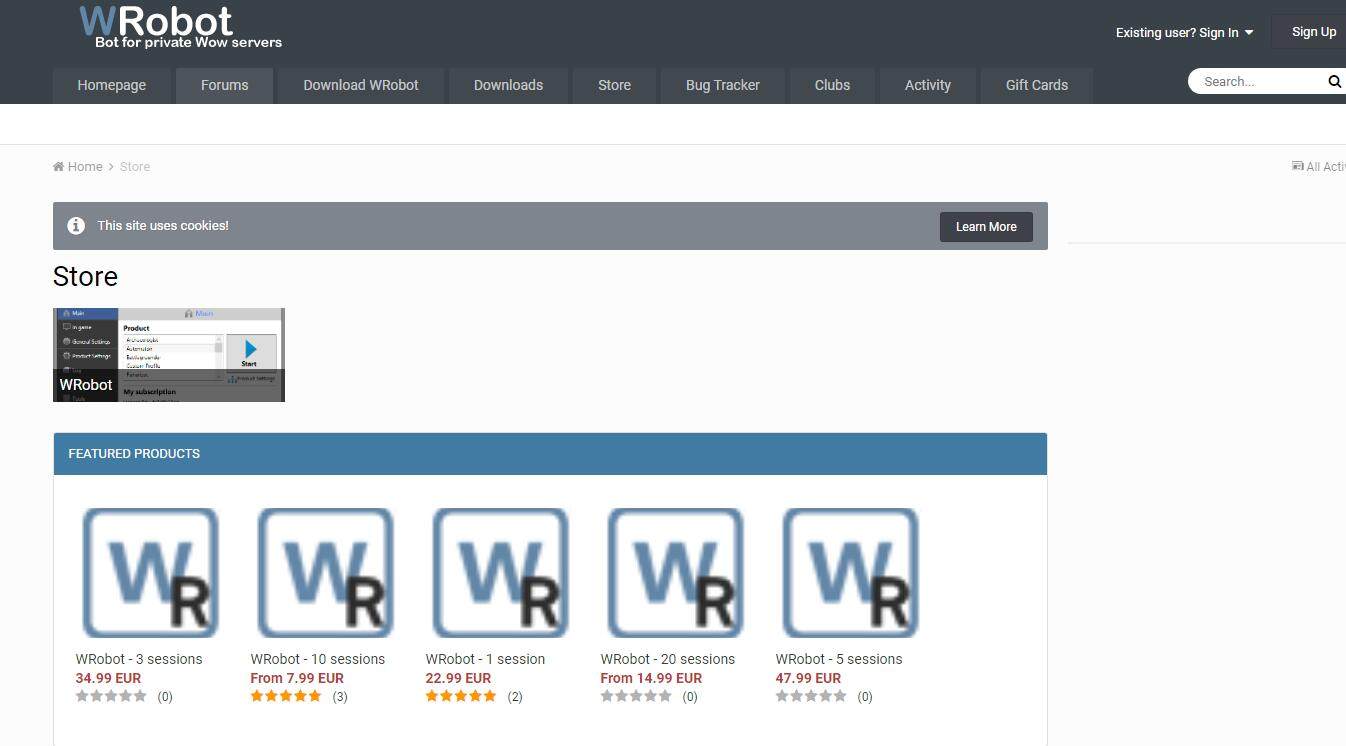Open the WRobot - 3 sessions title link
1346x746 pixels.
pyautogui.click(x=139, y=659)
